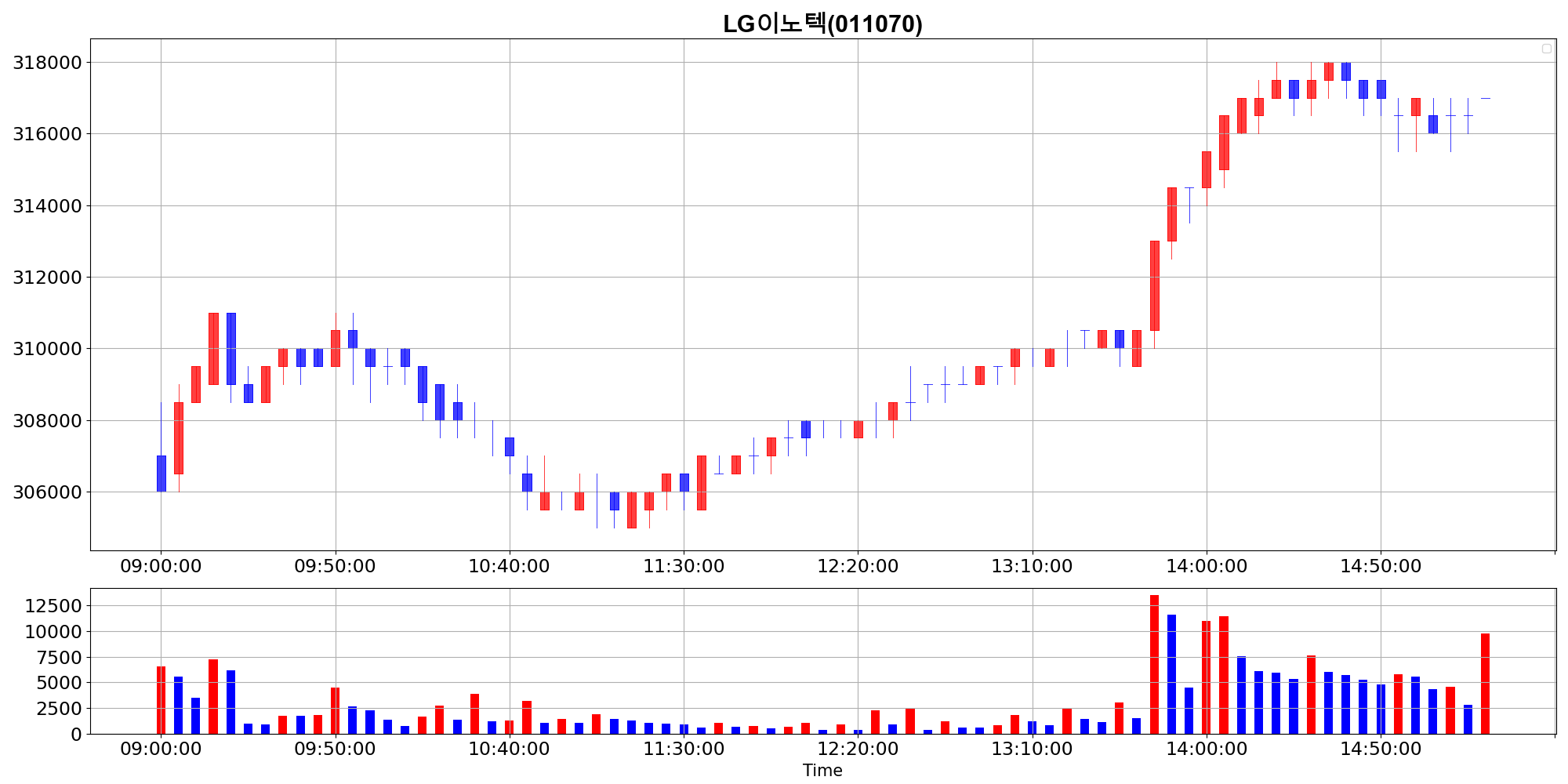This screenshot has width=1568, height=784.
Task: Click 14:50:00 under the volume chart
Action: point(1381,749)
